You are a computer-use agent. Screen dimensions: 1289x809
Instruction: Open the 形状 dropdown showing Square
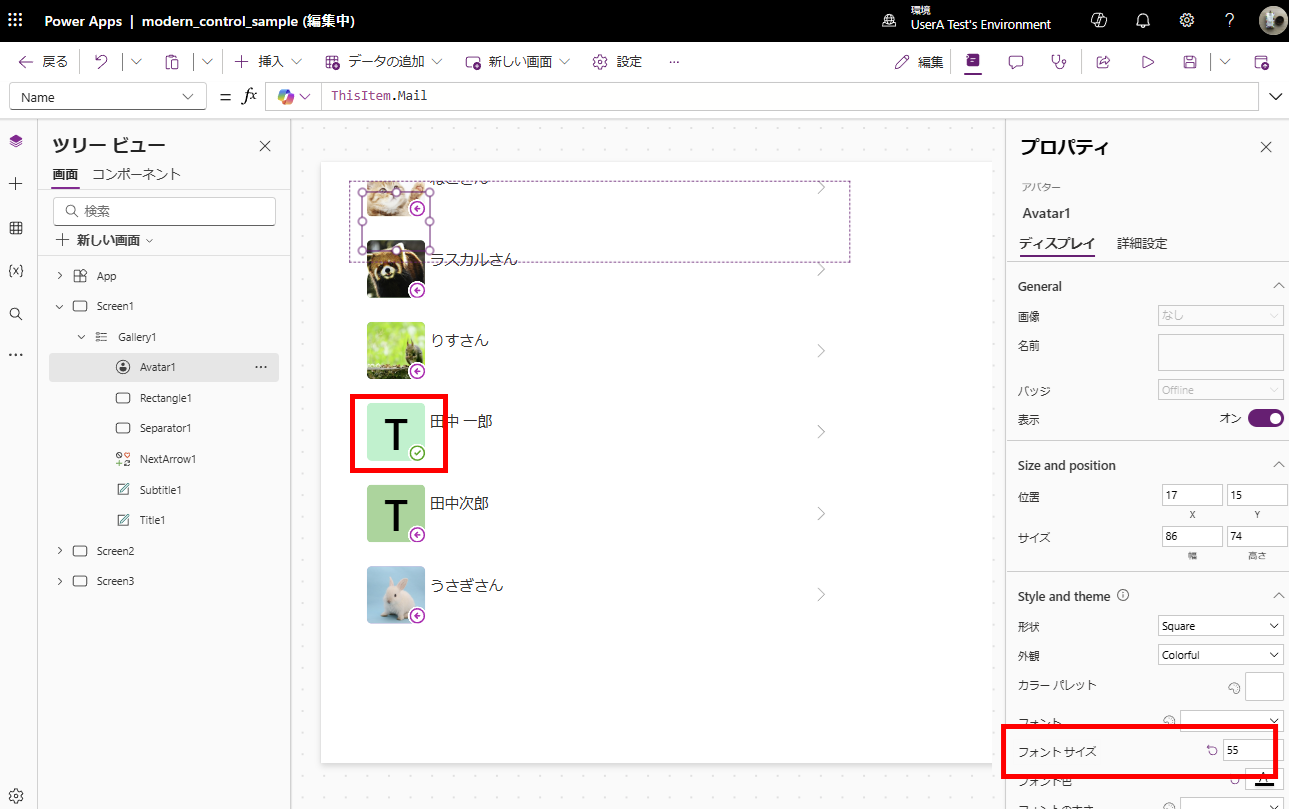(1220, 625)
